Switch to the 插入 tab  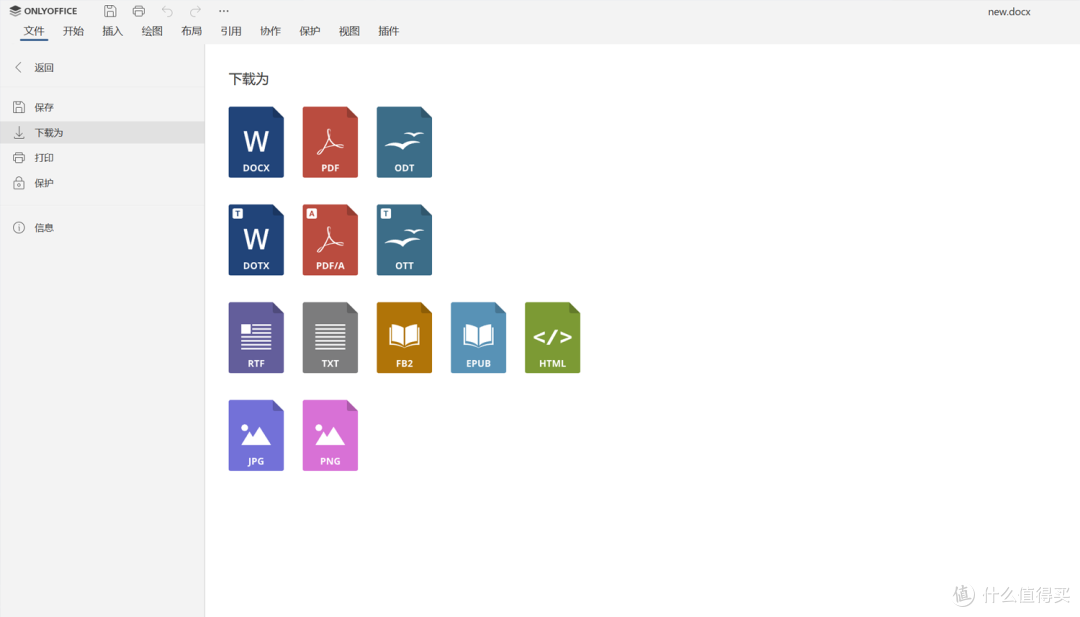point(112,31)
